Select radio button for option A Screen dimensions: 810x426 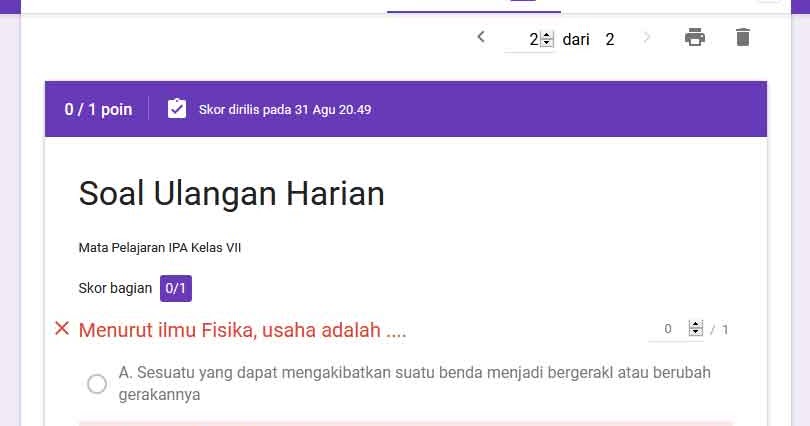click(x=97, y=384)
